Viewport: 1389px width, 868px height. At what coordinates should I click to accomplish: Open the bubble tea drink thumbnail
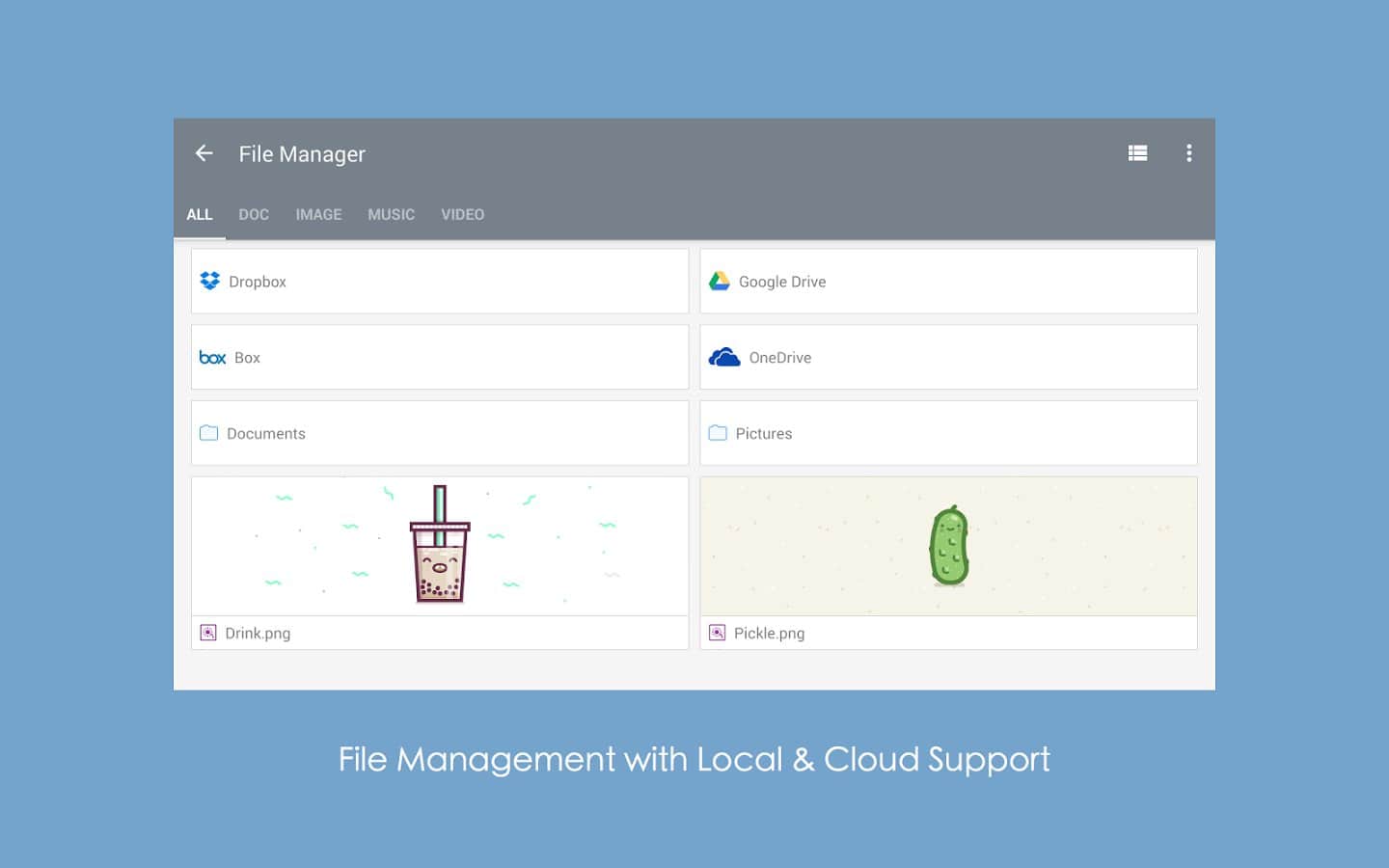440,546
